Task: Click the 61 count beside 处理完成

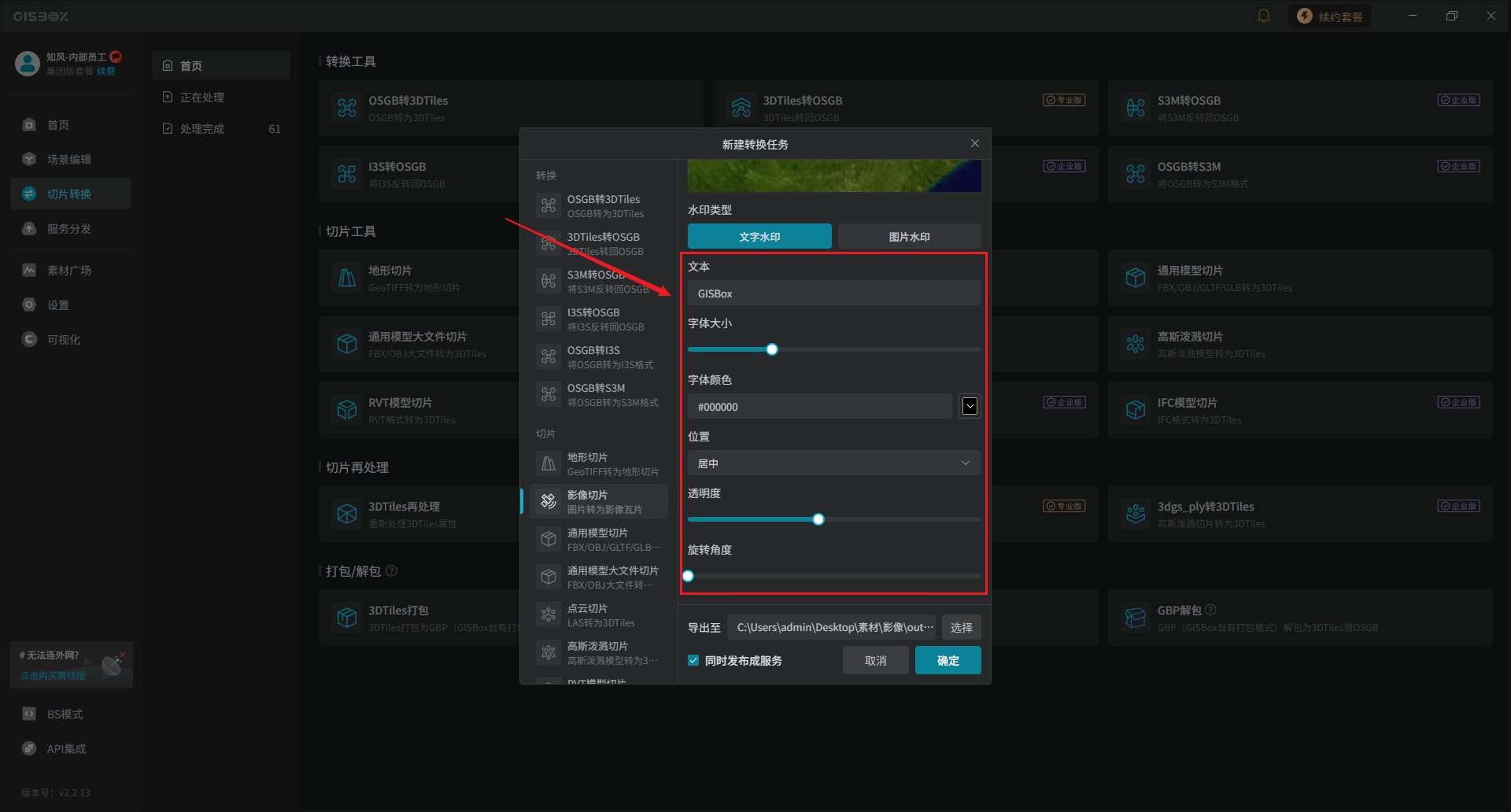Action: 275,129
